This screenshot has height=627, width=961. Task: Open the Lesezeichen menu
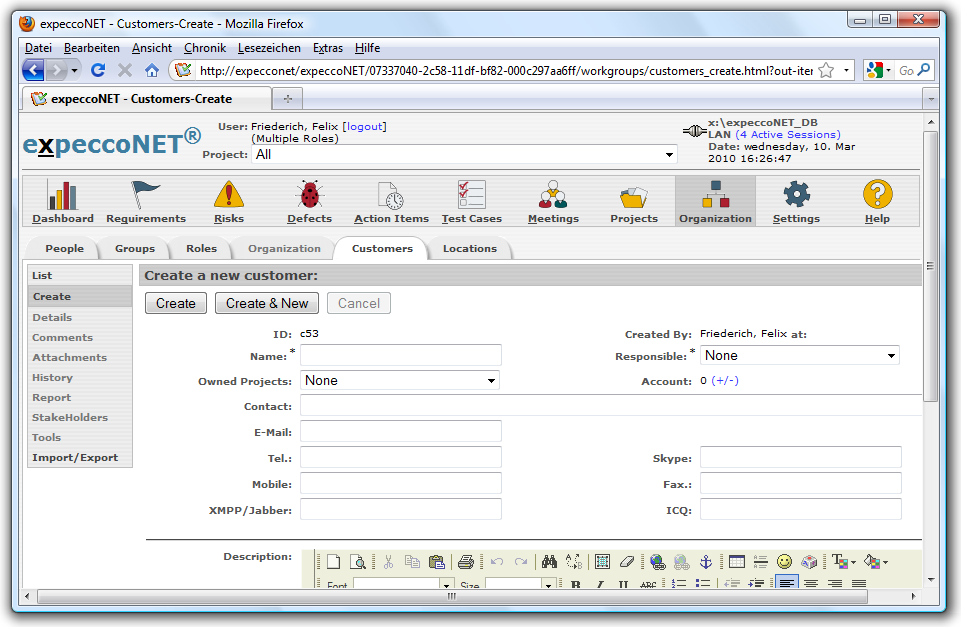269,48
